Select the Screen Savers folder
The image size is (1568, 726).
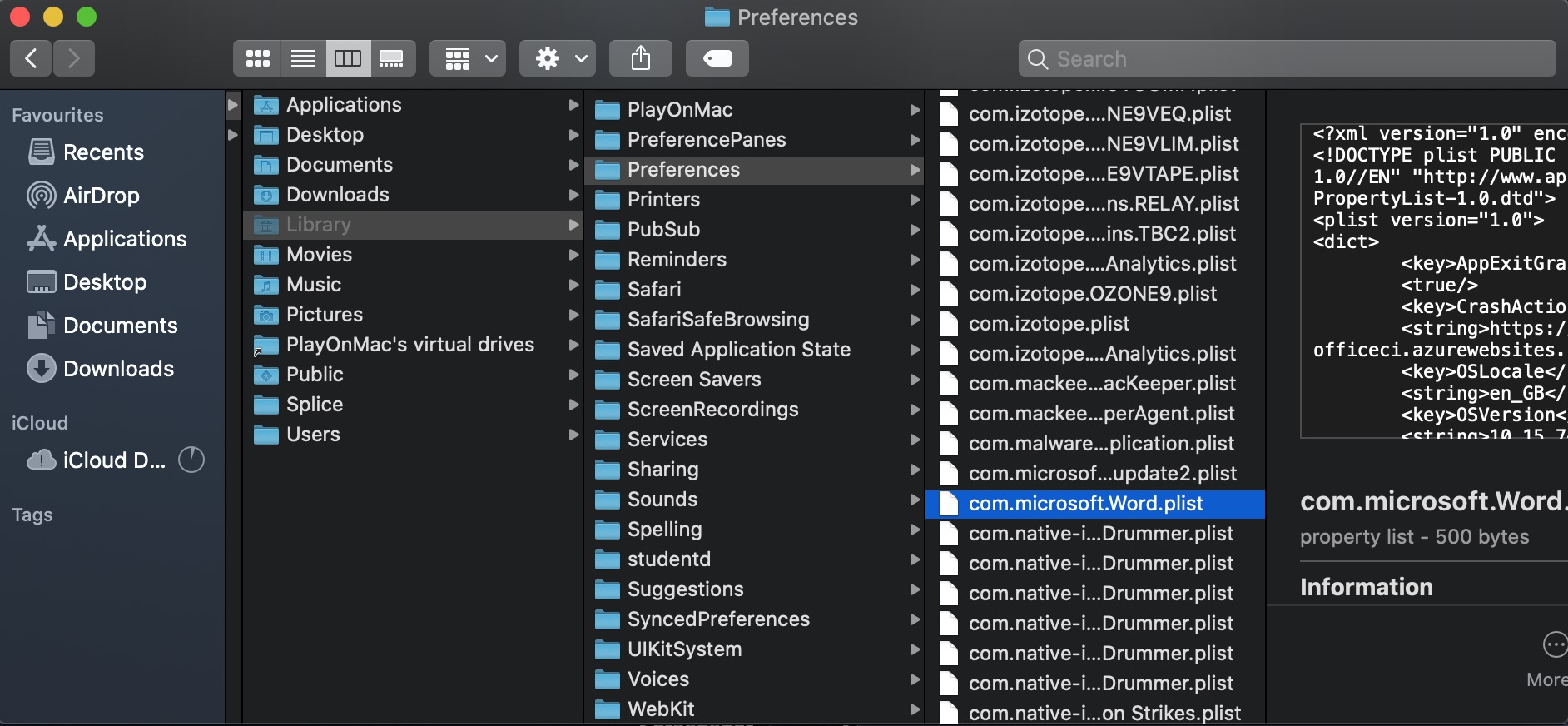754,380
